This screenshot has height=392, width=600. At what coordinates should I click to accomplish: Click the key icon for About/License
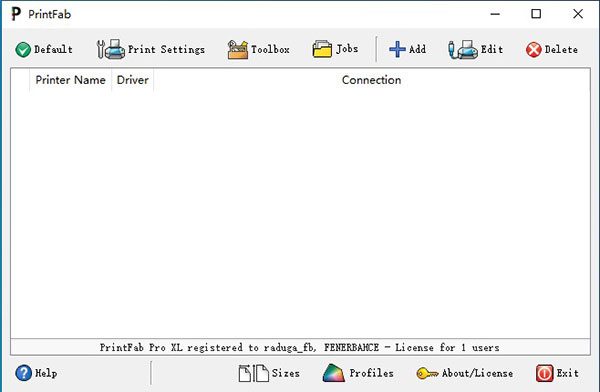pos(427,373)
